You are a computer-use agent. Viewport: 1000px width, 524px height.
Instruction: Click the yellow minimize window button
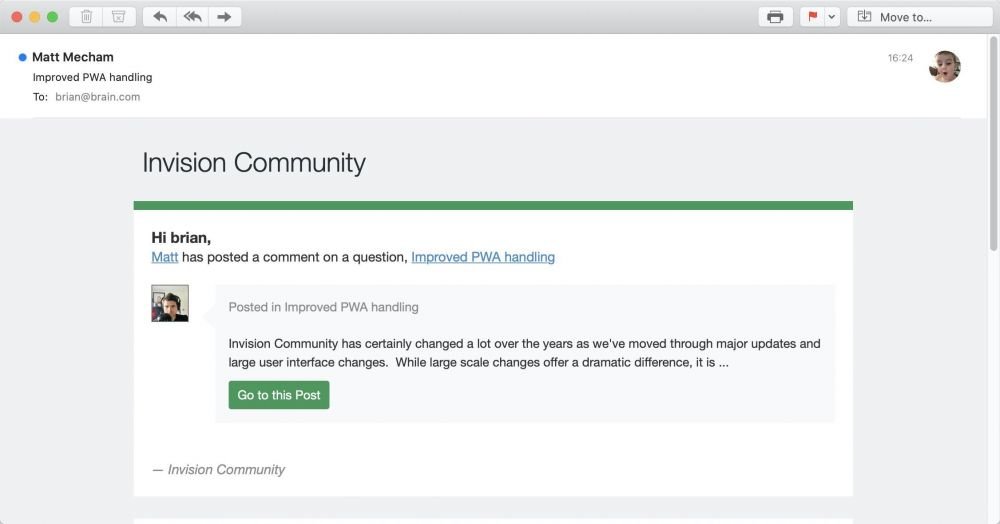click(x=34, y=17)
